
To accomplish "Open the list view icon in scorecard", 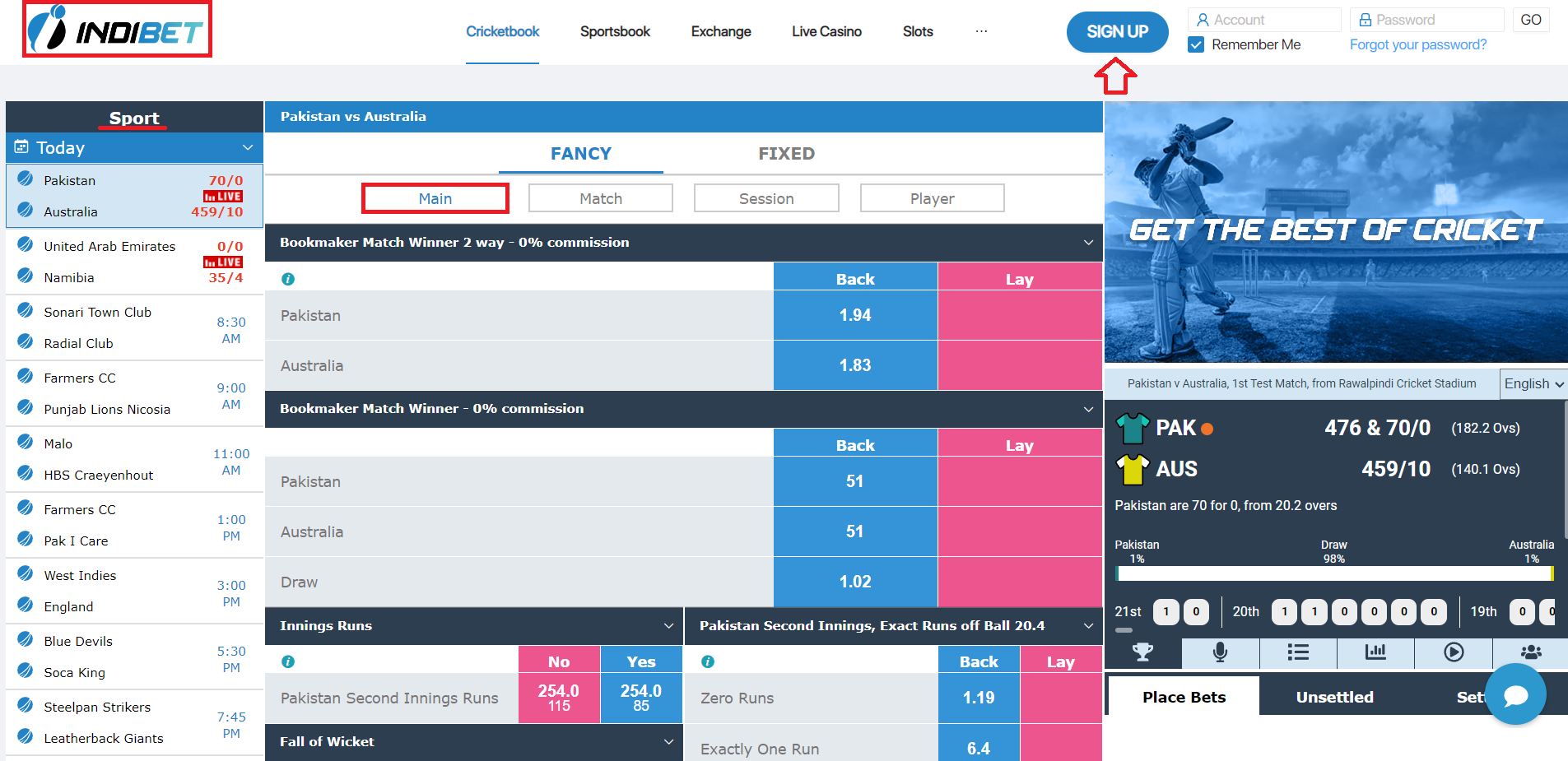I will point(1298,652).
